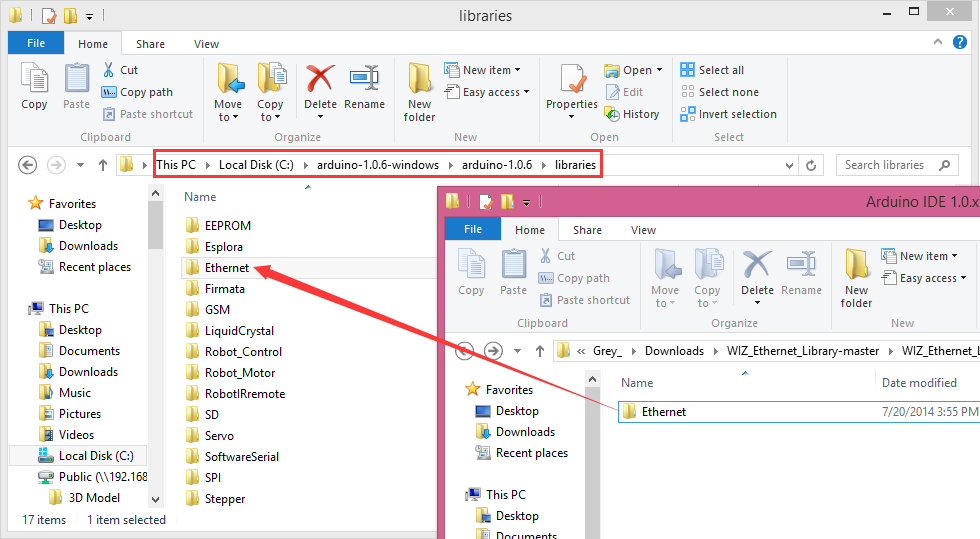Image resolution: width=980 pixels, height=539 pixels.
Task: Switch to View tab in libraries window
Action: (206, 44)
